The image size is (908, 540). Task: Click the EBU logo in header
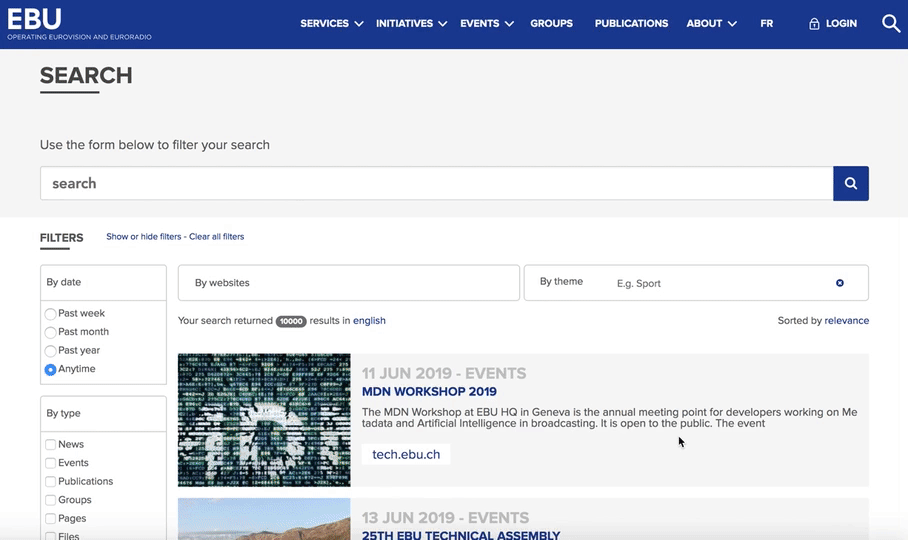click(x=35, y=19)
